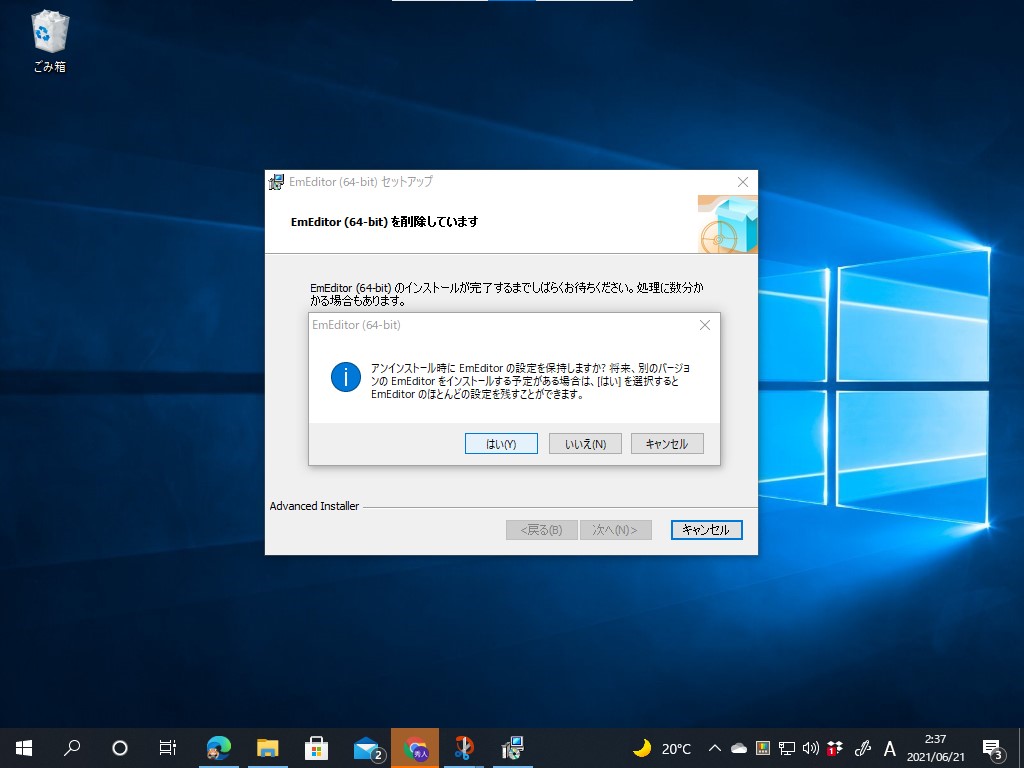This screenshot has height=768, width=1024.
Task: Click キャンセル in the setup wizard footer
Action: pos(706,530)
